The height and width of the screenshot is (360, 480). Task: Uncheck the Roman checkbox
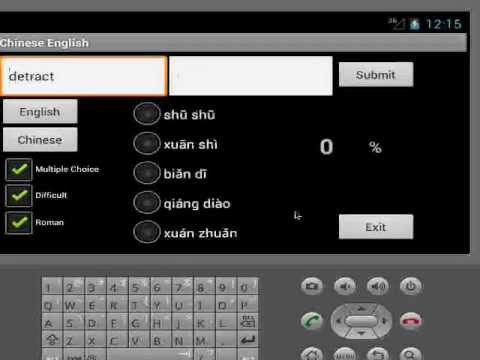(x=19, y=222)
